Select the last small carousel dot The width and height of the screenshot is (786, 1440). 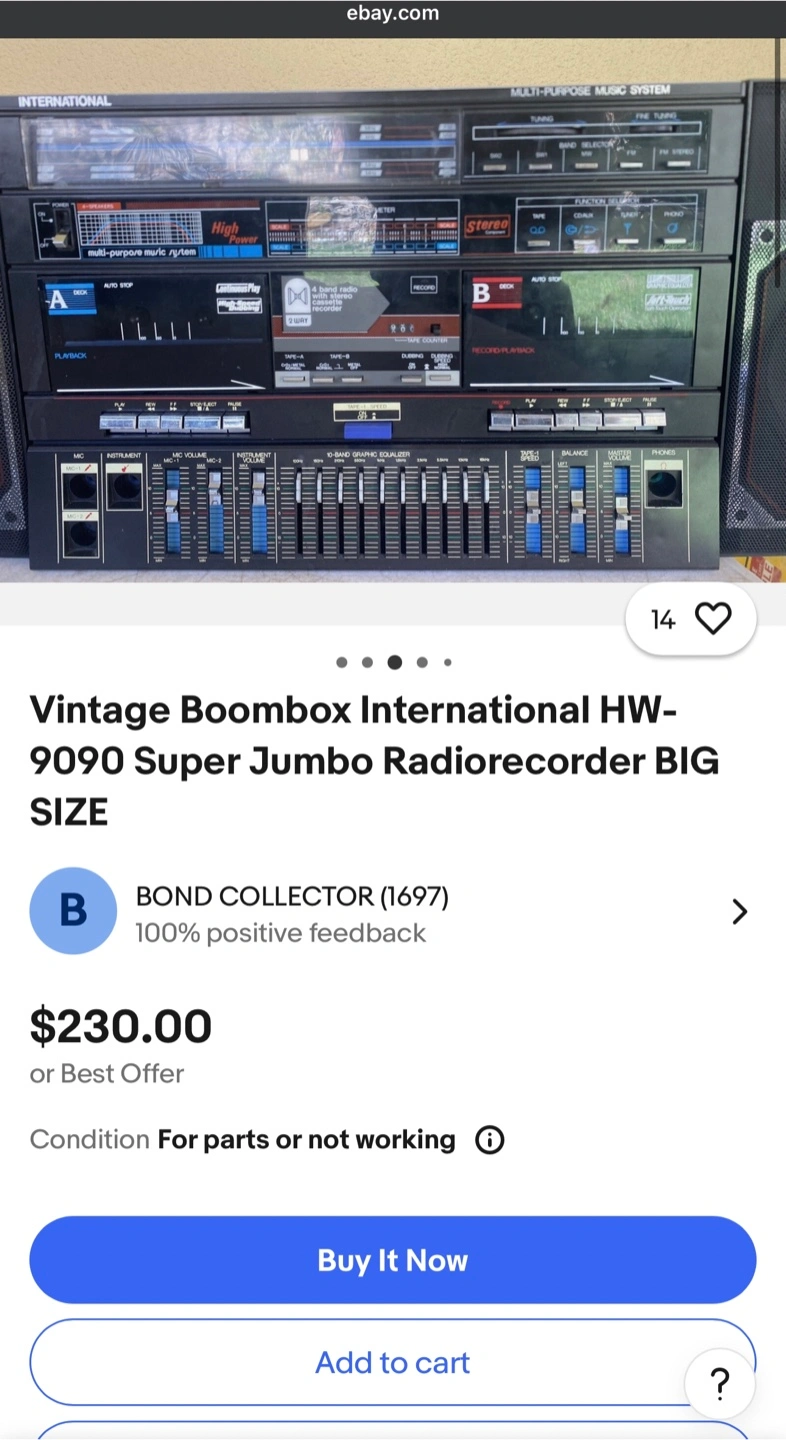tap(447, 662)
